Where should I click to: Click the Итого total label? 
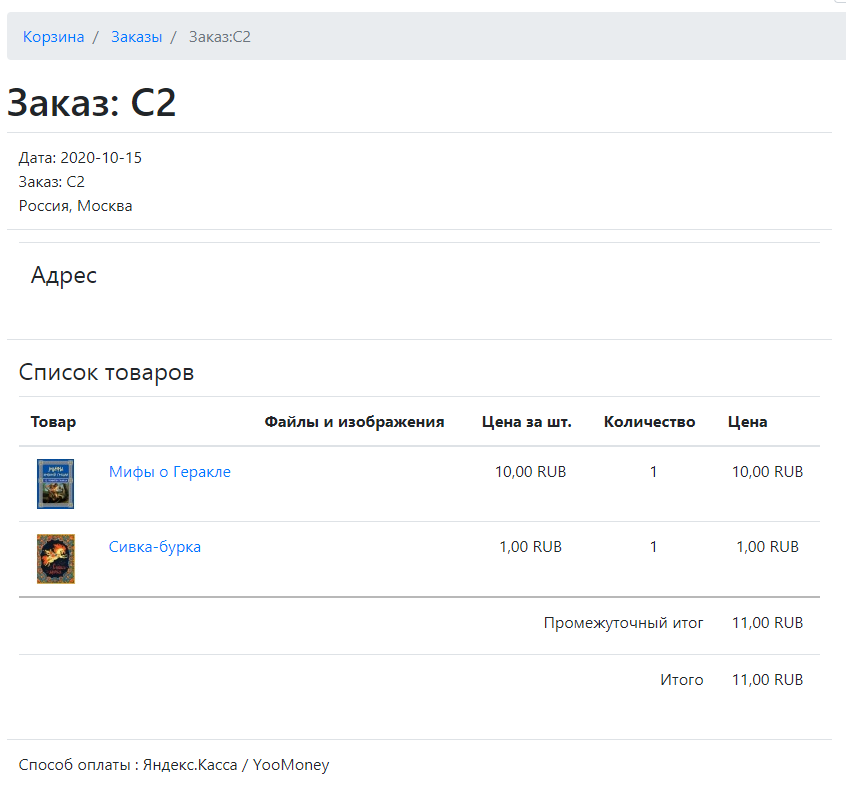pyautogui.click(x=681, y=680)
